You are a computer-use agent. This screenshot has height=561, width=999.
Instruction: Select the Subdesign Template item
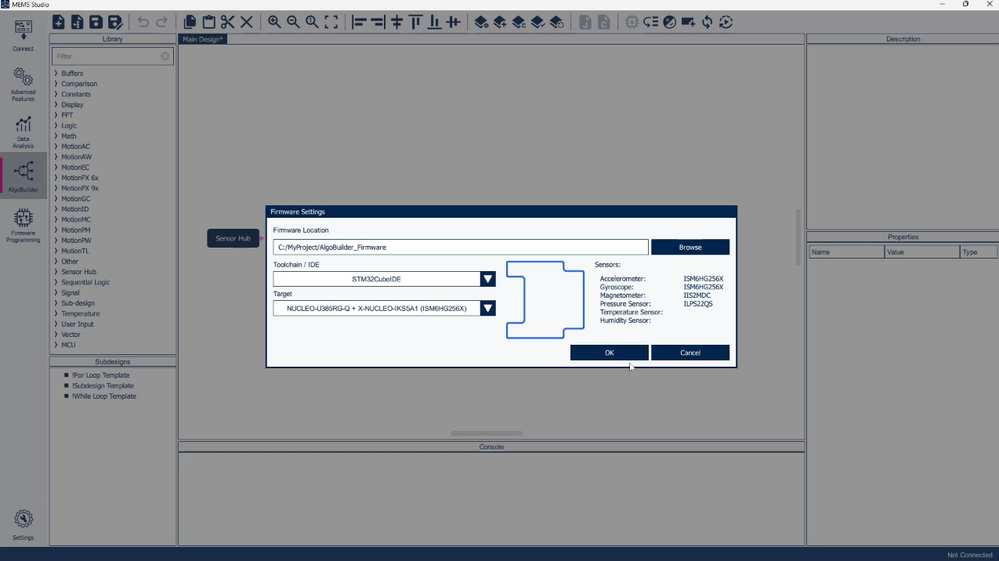click(x=103, y=386)
